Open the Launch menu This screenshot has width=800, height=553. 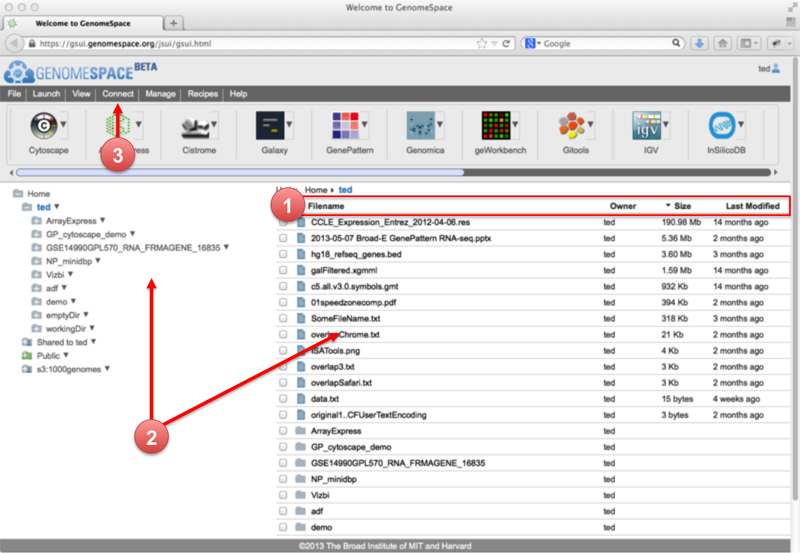point(46,94)
